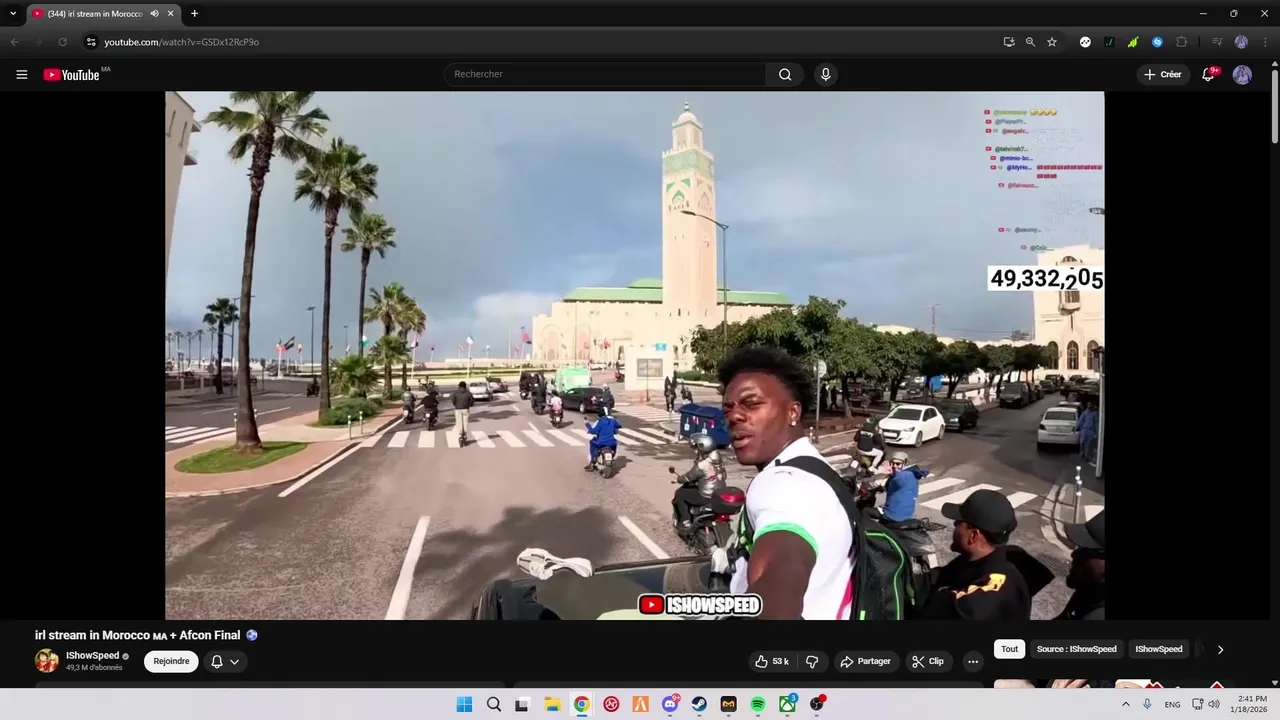This screenshot has width=1280, height=720.
Task: Open the Windows Start menu
Action: point(464,704)
